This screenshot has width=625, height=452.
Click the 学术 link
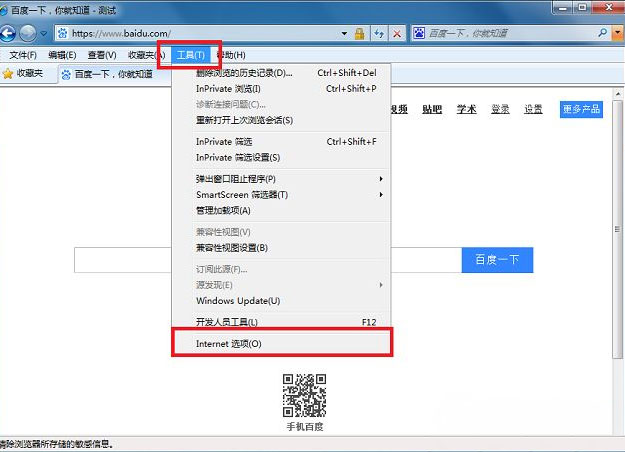point(466,109)
